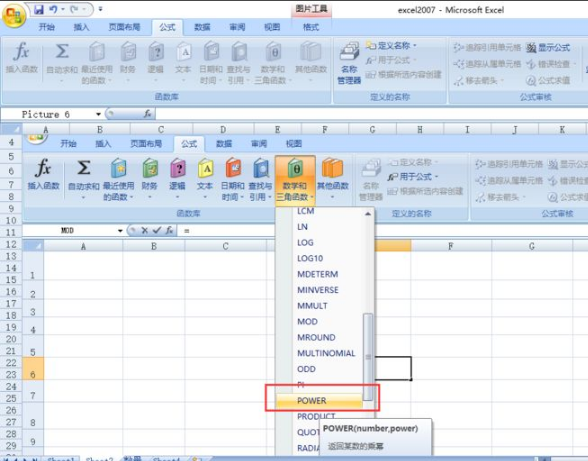Open the Customize Quick Access Toolbar arrow
This screenshot has width=588, height=461.
(x=100, y=9)
